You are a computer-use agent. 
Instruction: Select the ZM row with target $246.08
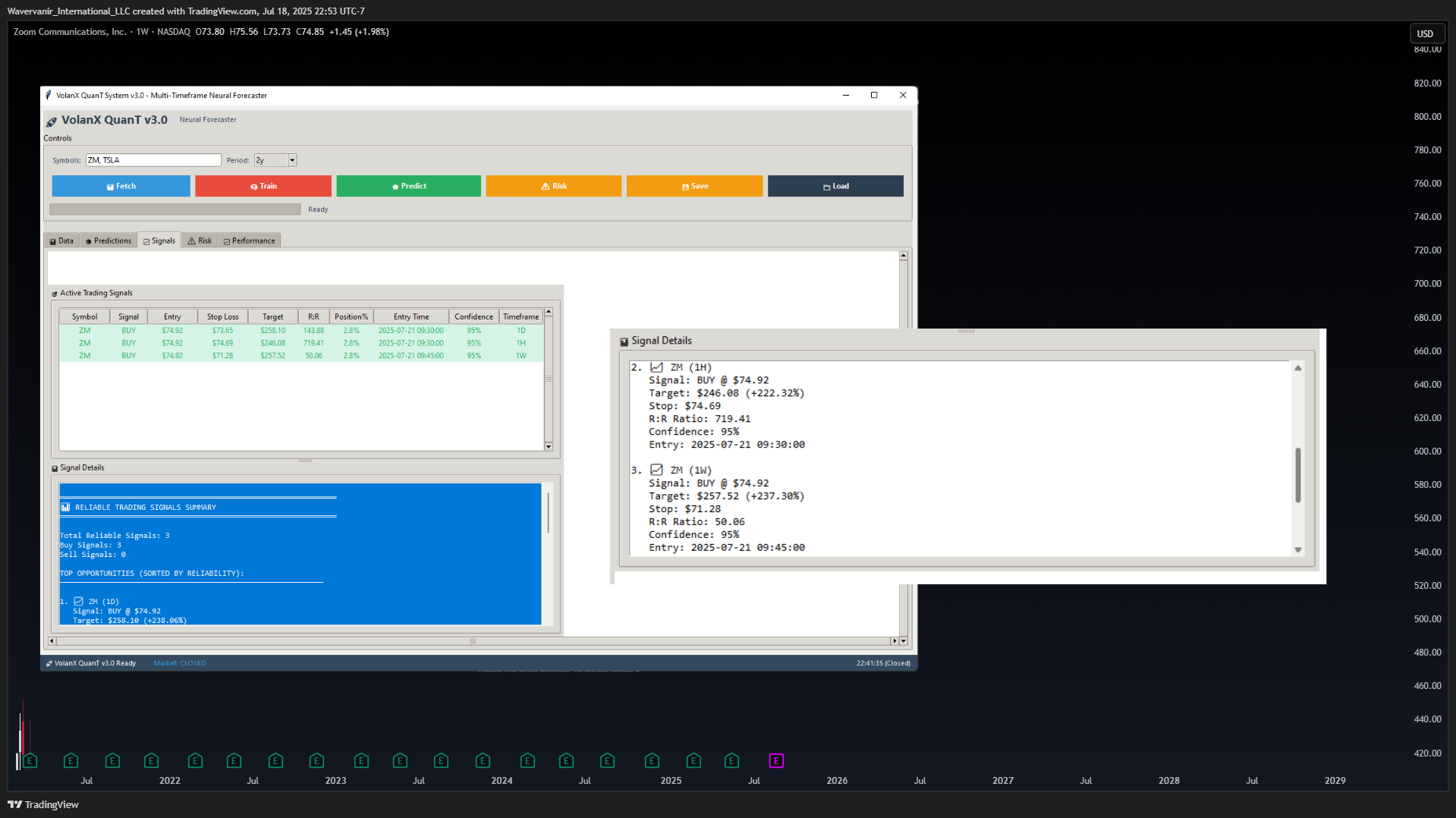pyautogui.click(x=301, y=343)
